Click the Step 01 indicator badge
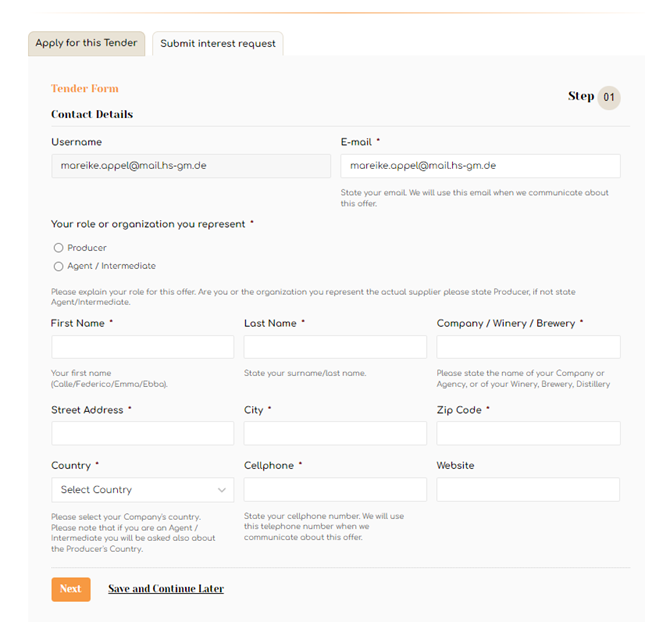This screenshot has height=622, width=645. (609, 97)
